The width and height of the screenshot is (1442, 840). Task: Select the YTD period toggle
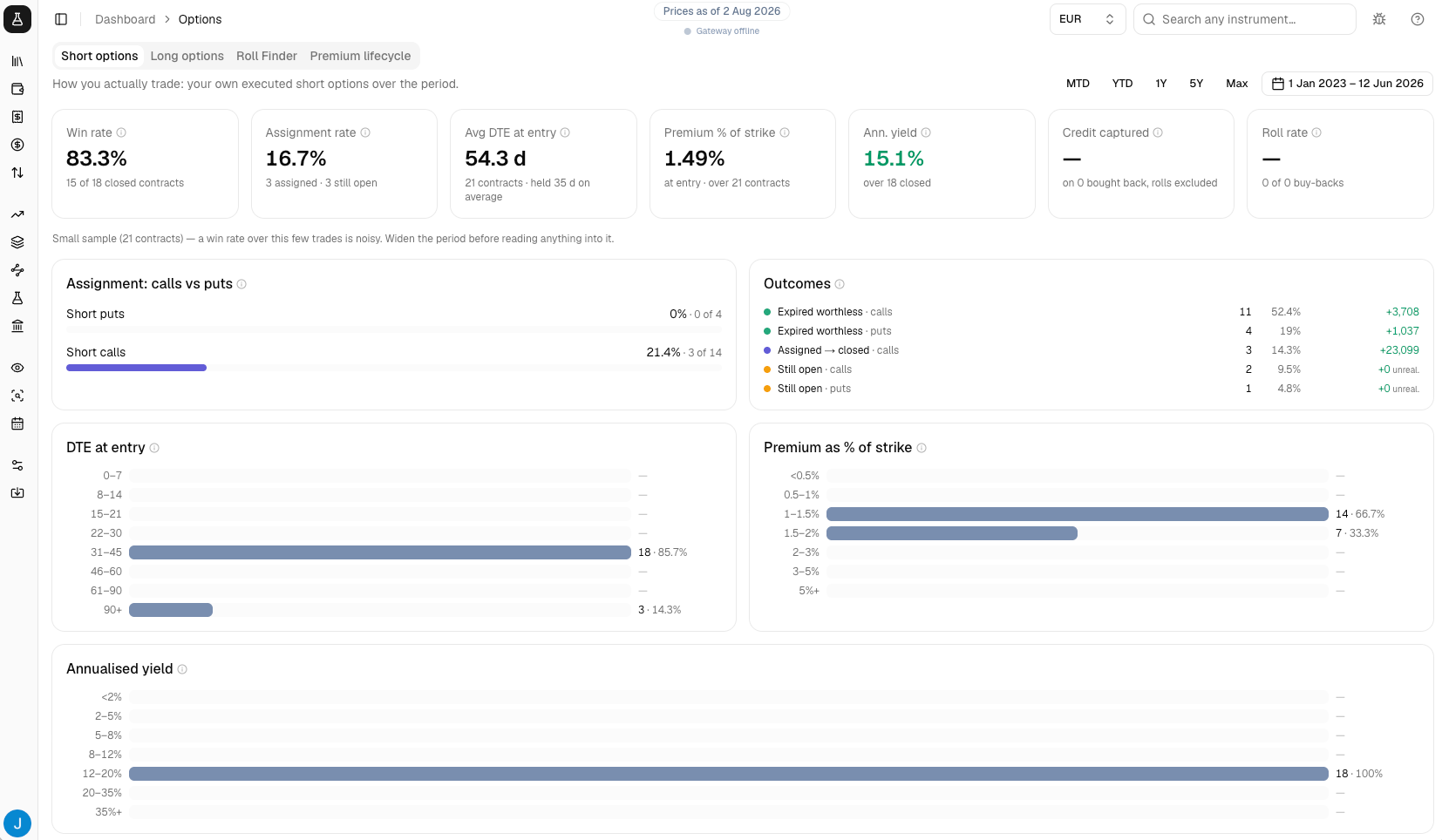tap(1122, 84)
